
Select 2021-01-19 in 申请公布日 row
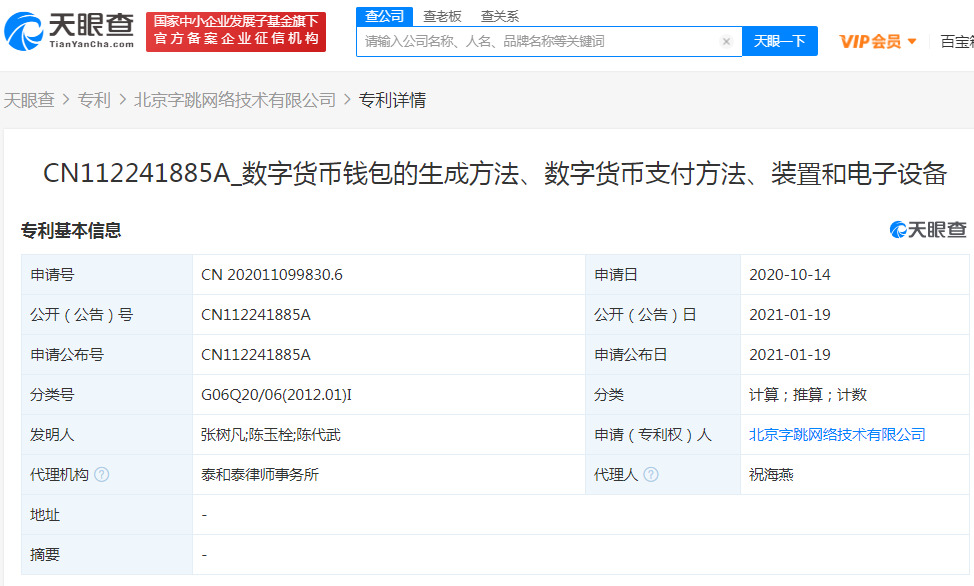790,355
